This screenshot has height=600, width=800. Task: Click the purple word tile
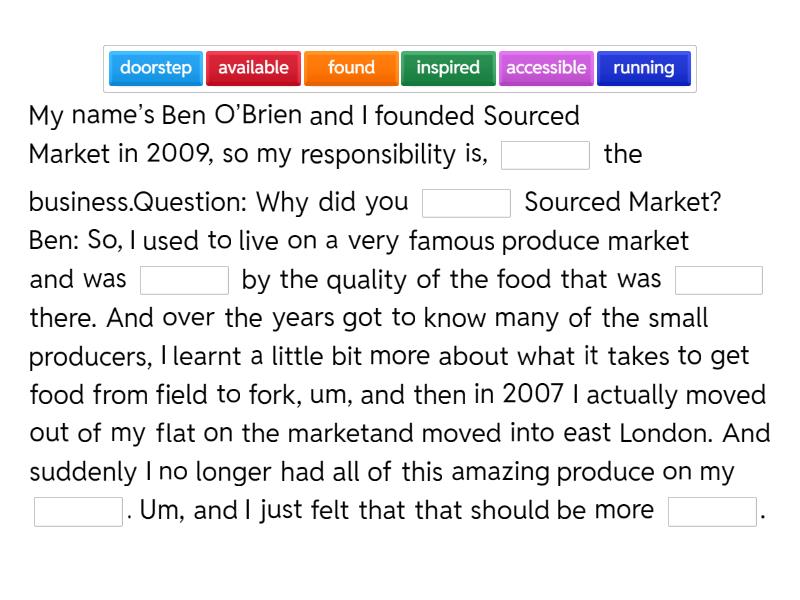pyautogui.click(x=546, y=68)
